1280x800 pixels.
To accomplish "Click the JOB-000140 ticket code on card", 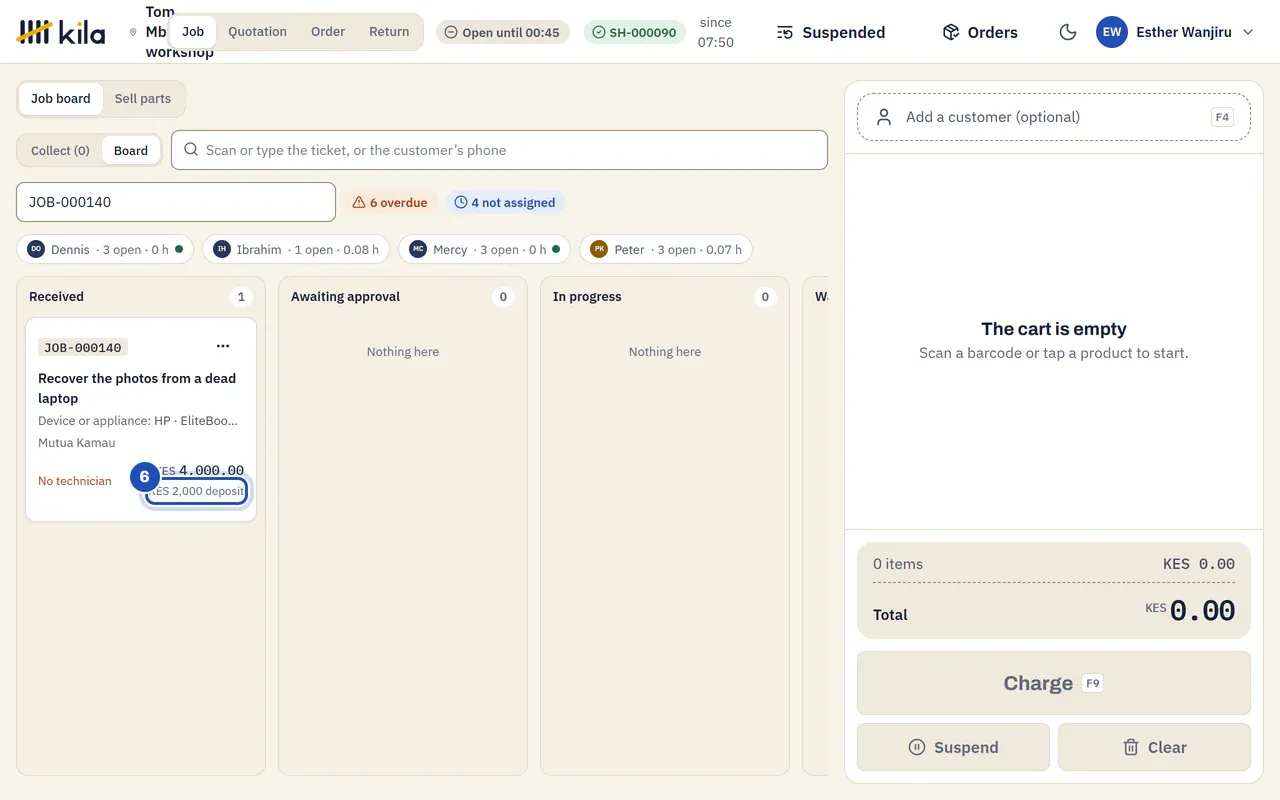I will [83, 348].
